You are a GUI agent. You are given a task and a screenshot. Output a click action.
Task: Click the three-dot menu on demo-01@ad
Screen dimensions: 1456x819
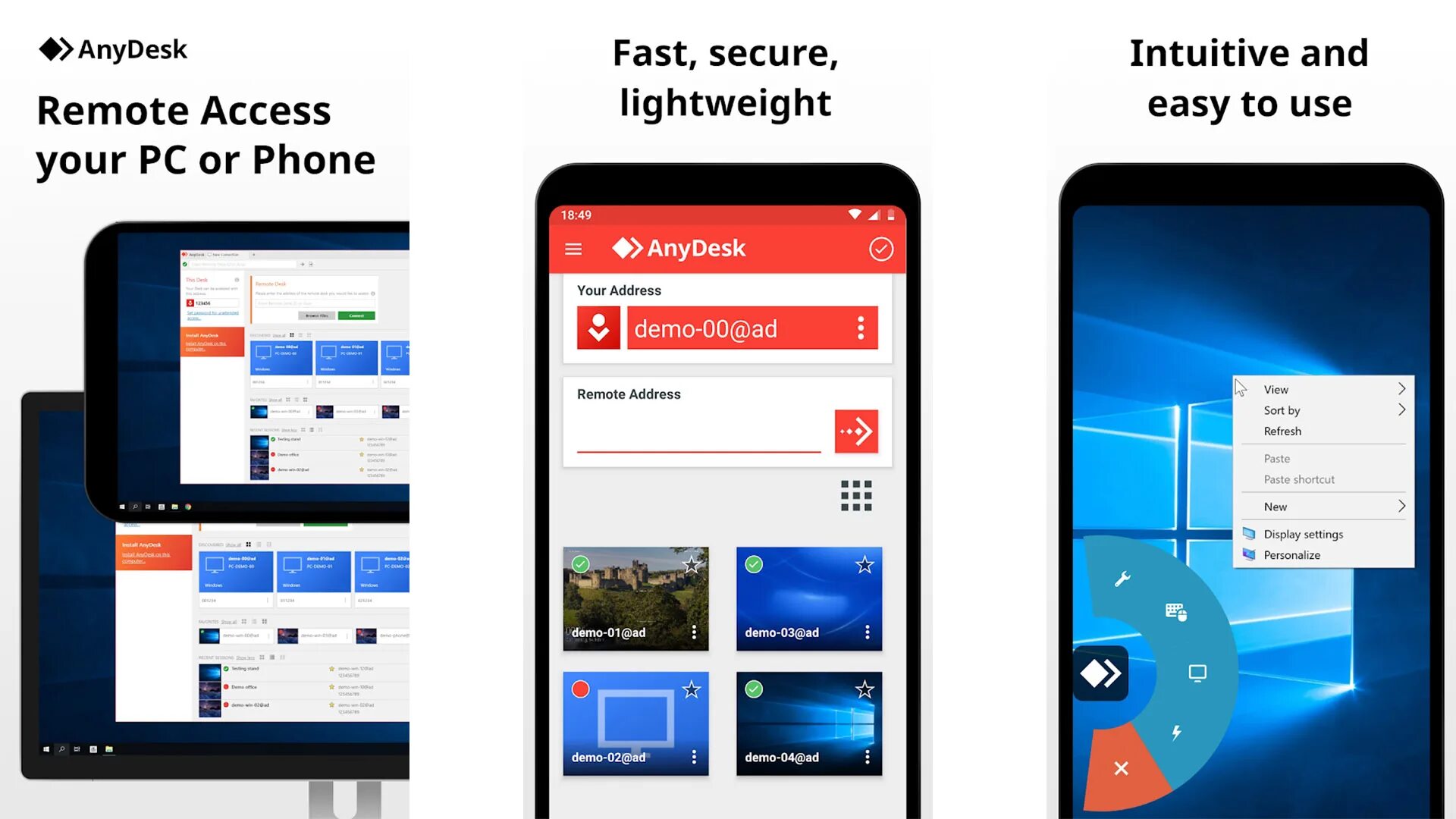point(694,632)
